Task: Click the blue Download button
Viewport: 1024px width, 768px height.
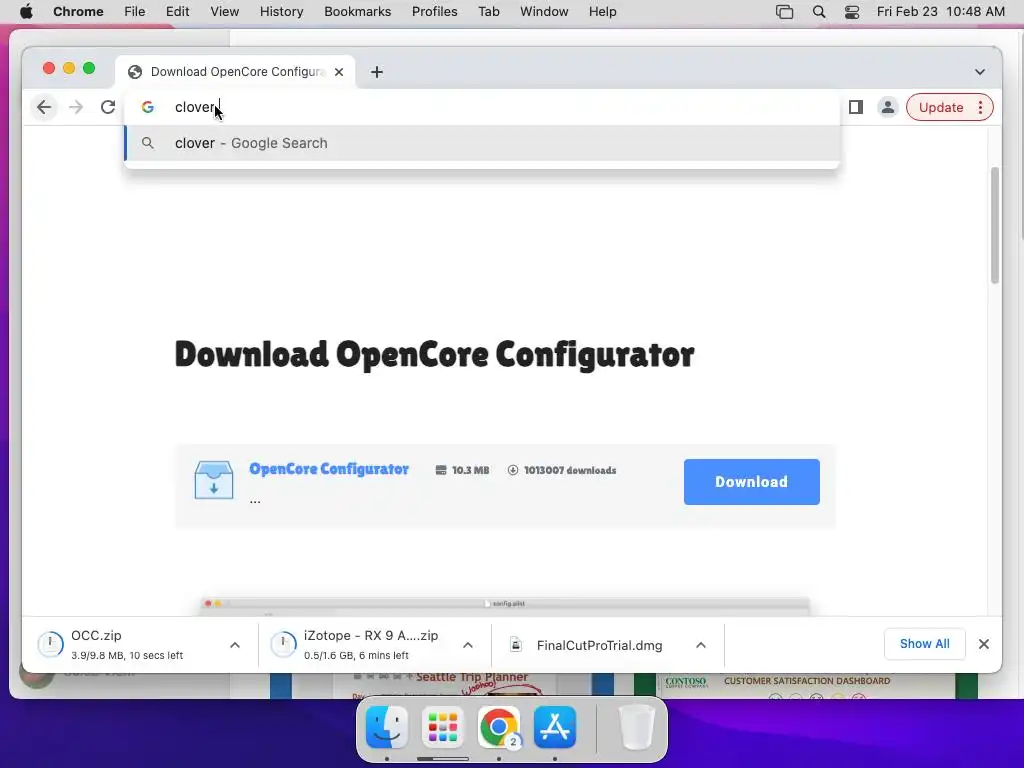Action: click(752, 482)
